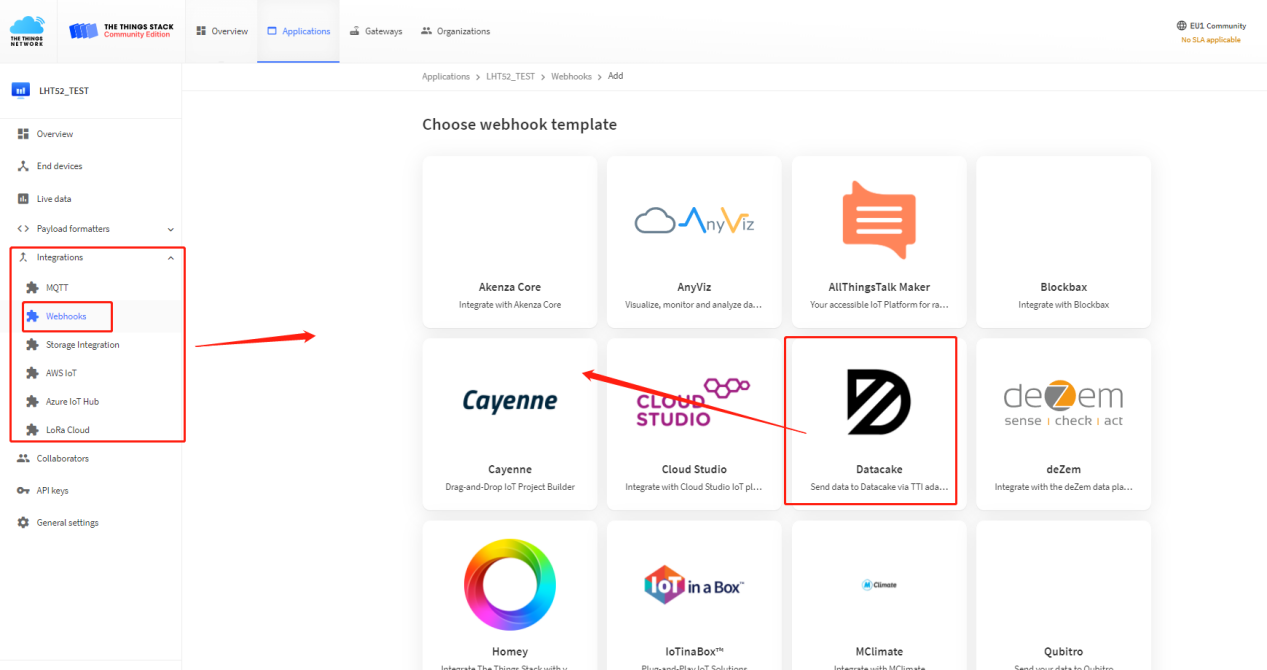Click the LHTS2_TEST application name in sidebar
The image size is (1267, 670).
[x=64, y=91]
